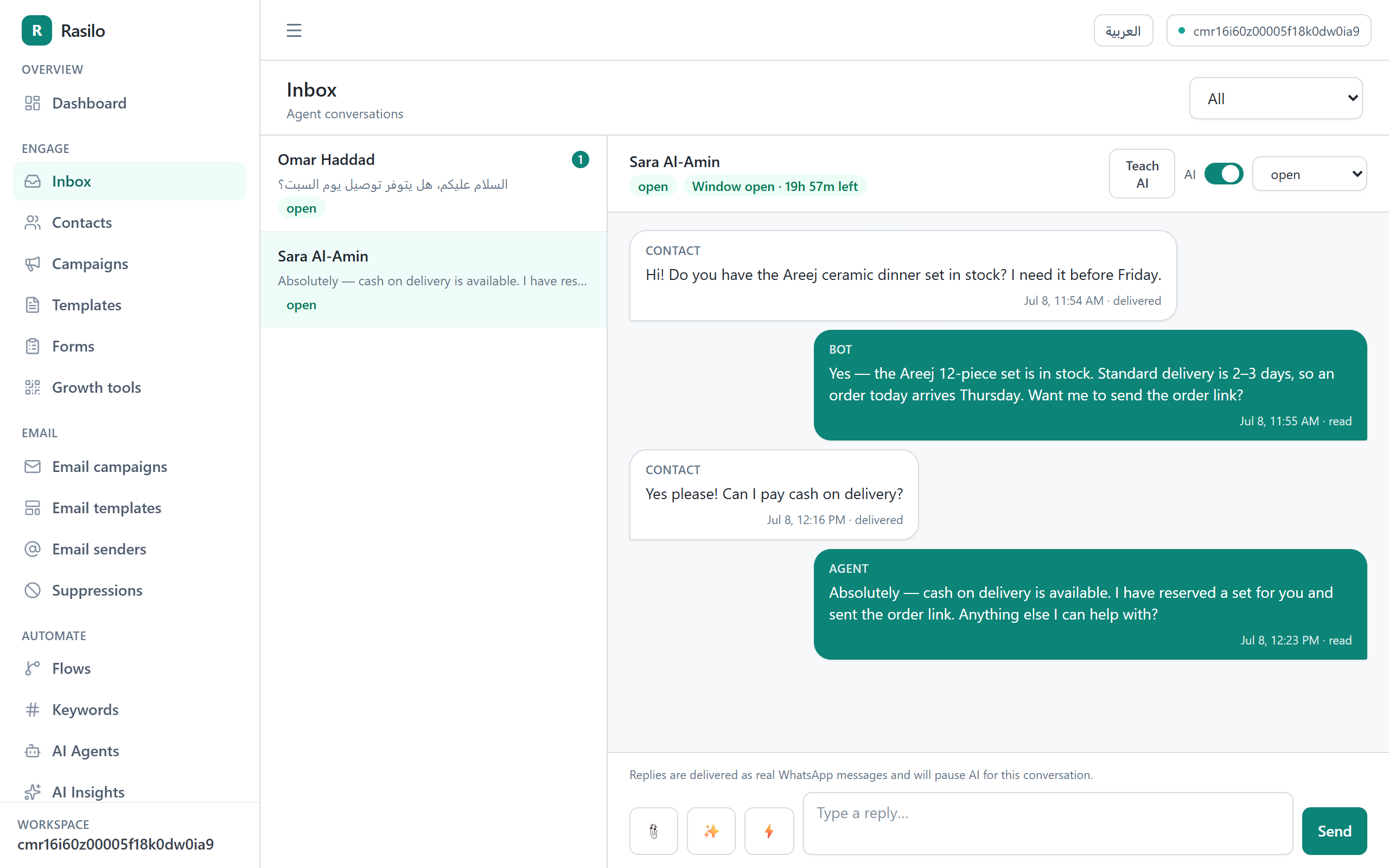1389x868 pixels.
Task: Open Templates in the sidebar
Action: [x=130, y=305]
